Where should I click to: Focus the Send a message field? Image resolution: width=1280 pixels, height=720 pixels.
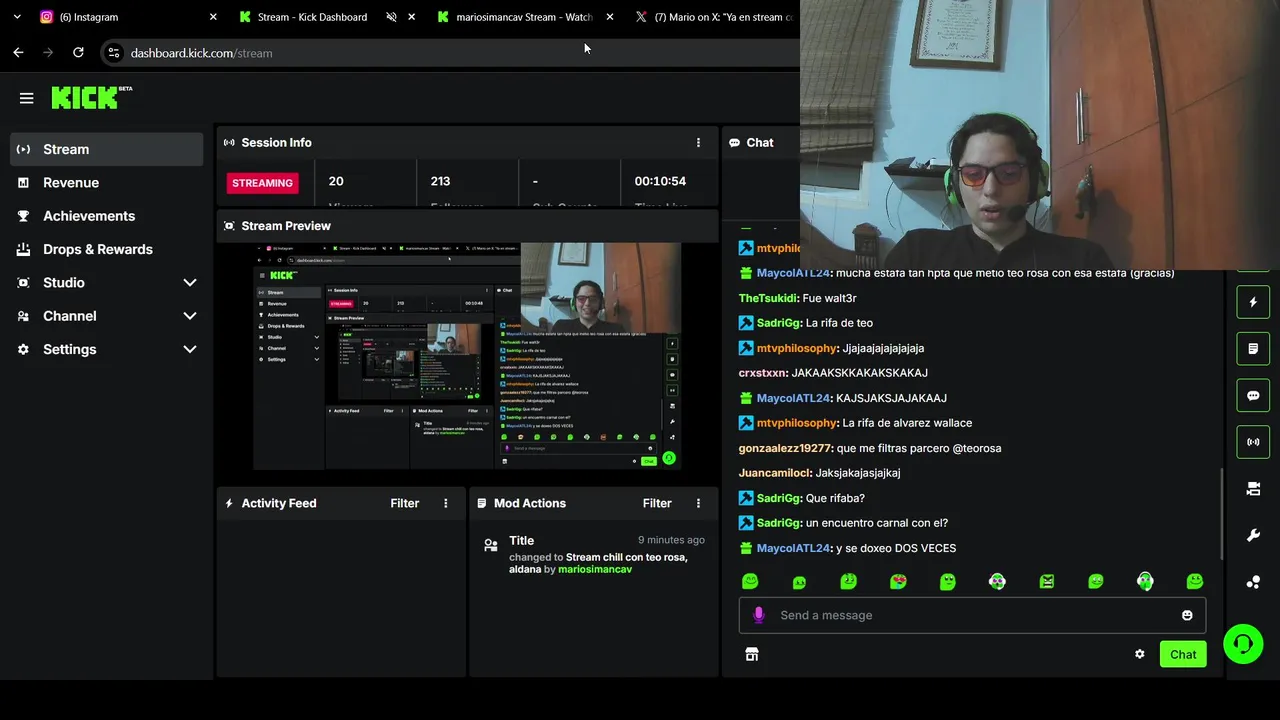coord(972,615)
